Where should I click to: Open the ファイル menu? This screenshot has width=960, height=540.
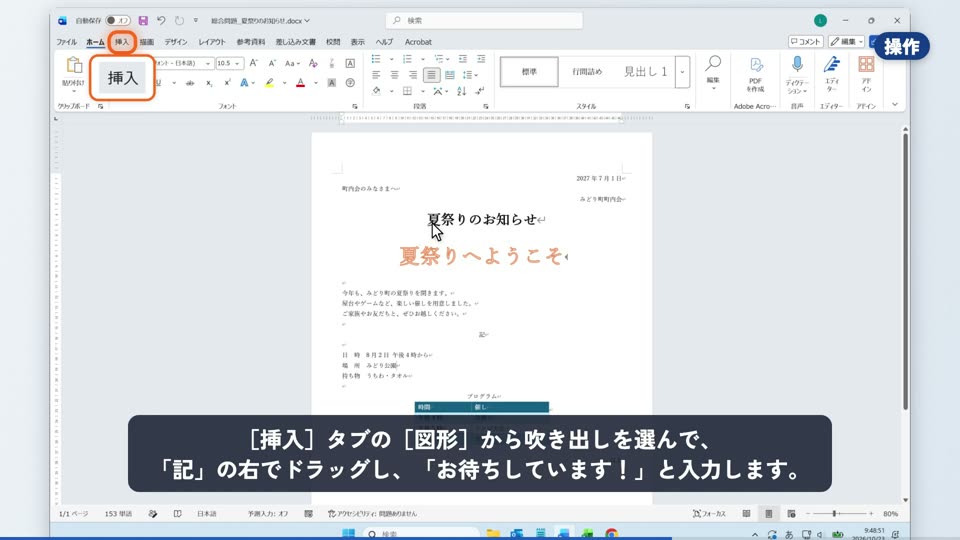point(66,42)
